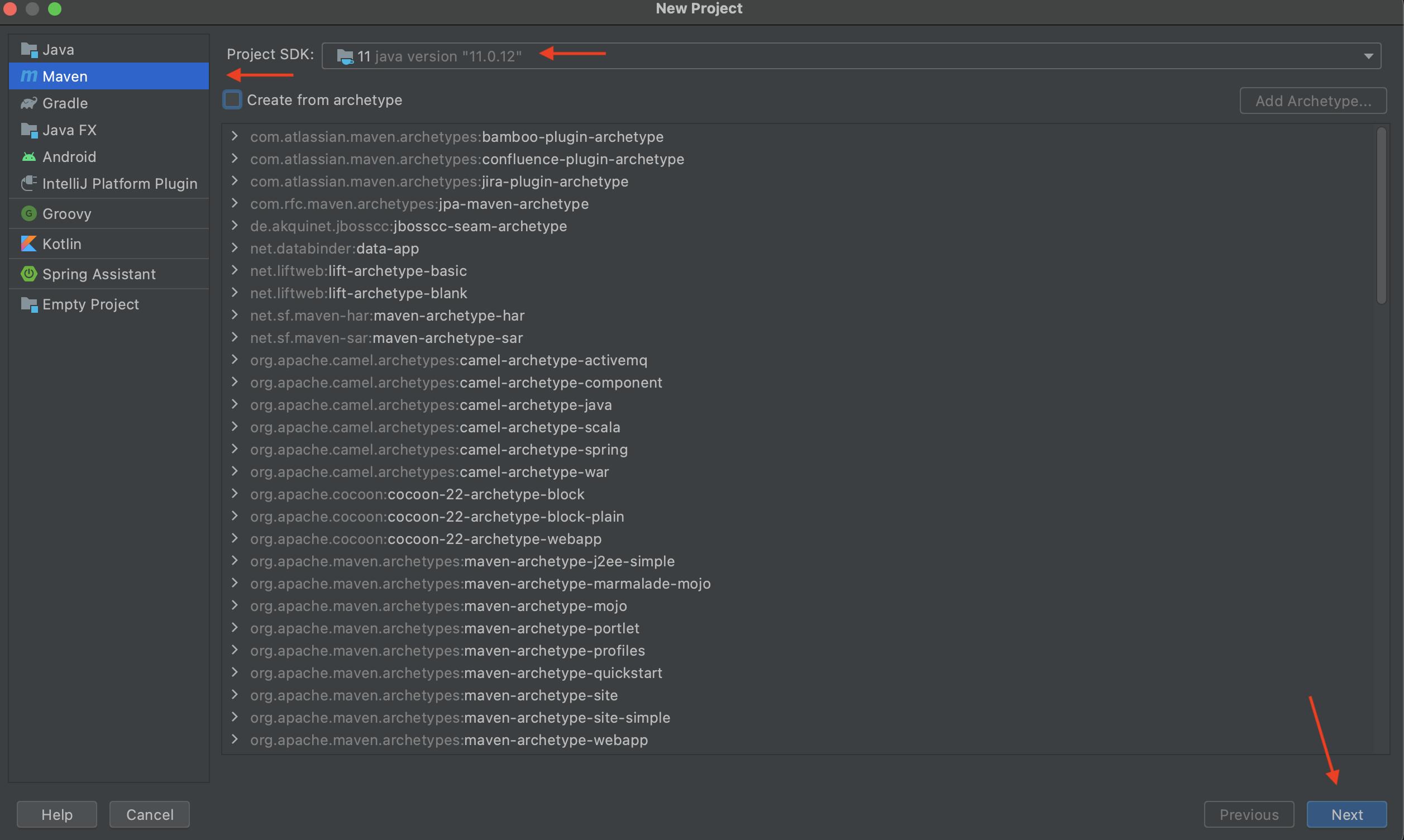Click the Spring Assistant power icon
1404x840 pixels.
29,274
